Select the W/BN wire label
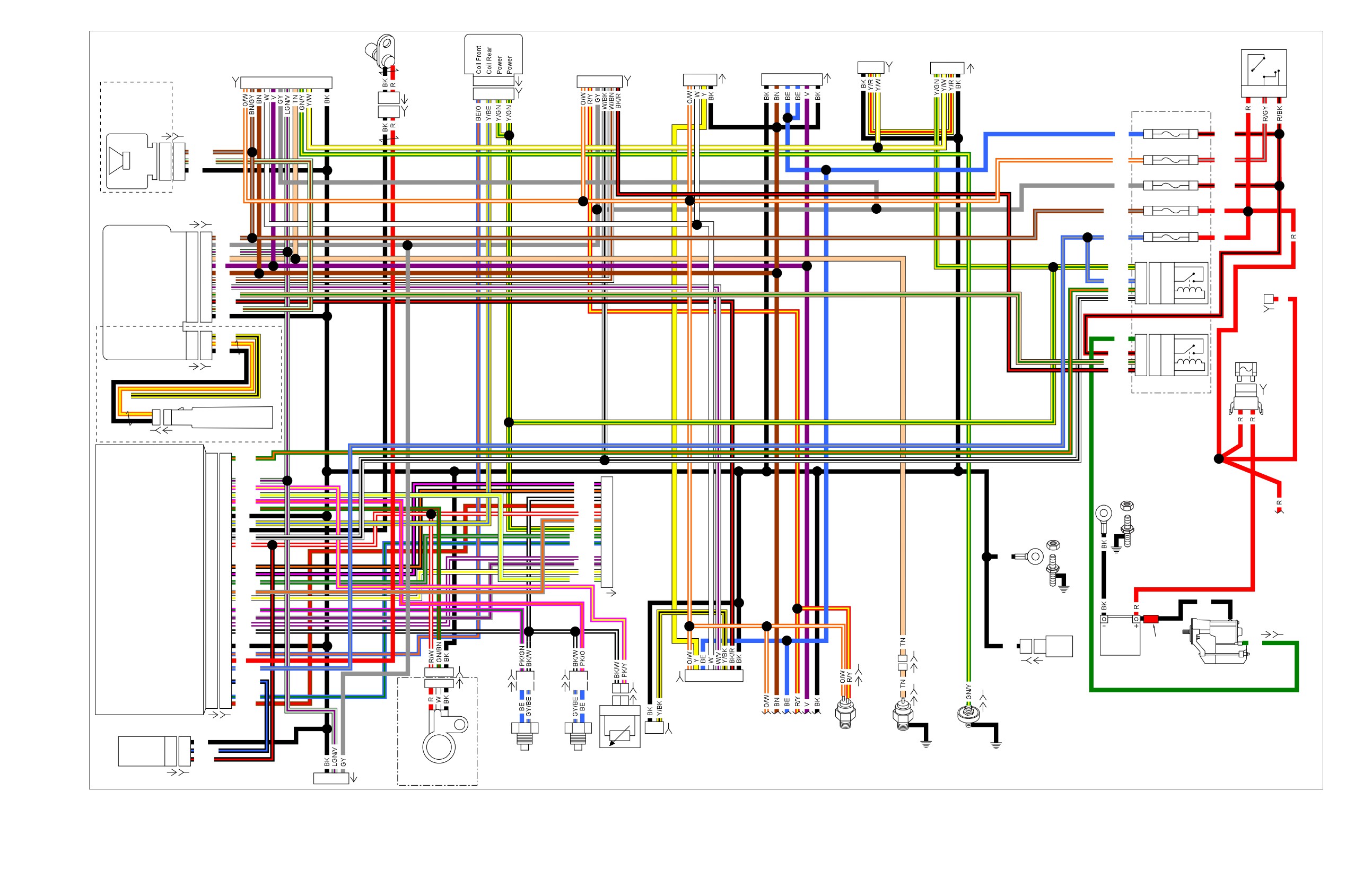This screenshot has width=1372, height=895. tap(611, 101)
